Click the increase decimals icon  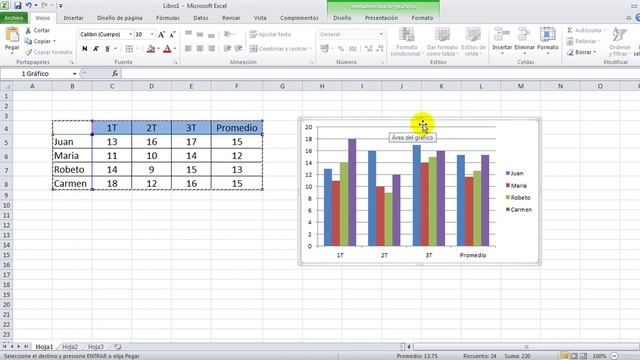[369, 49]
